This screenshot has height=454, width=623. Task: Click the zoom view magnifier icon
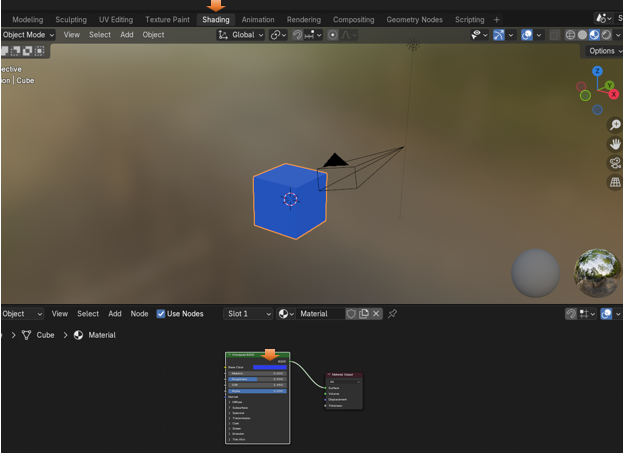[615, 126]
